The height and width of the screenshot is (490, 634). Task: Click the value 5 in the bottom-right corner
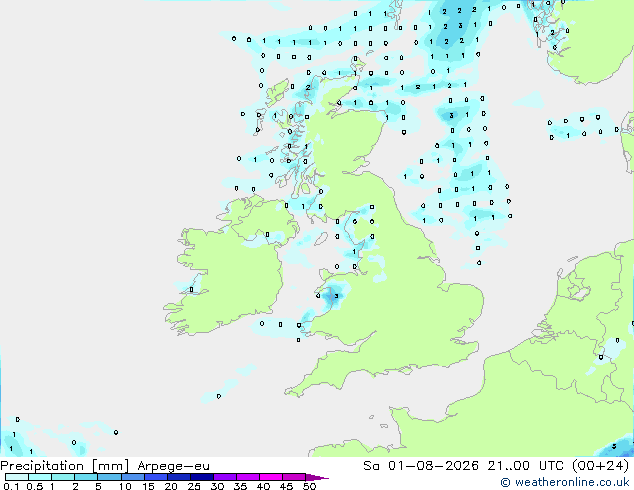click(614, 446)
